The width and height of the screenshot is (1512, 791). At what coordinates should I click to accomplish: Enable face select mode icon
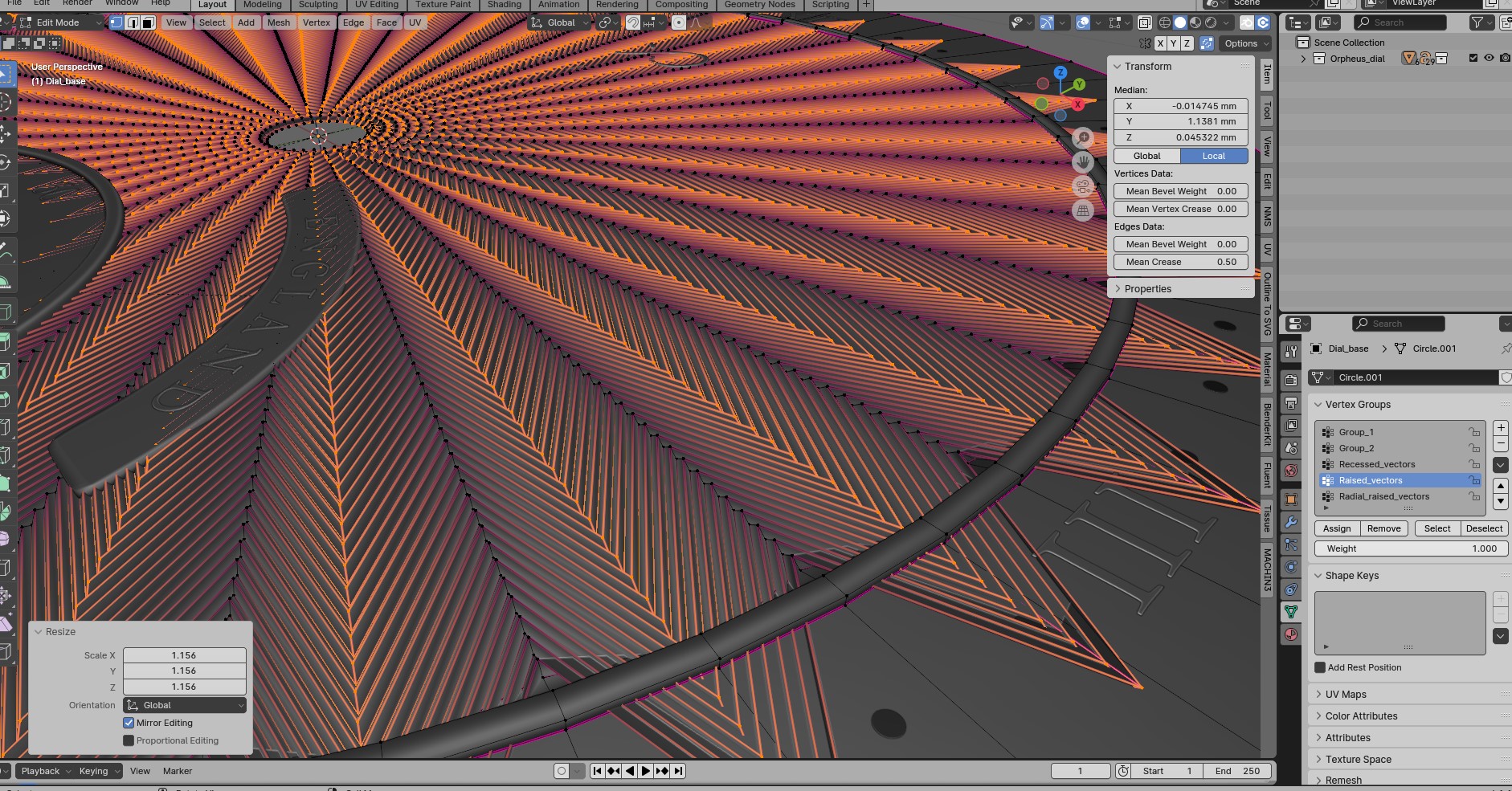click(x=149, y=22)
